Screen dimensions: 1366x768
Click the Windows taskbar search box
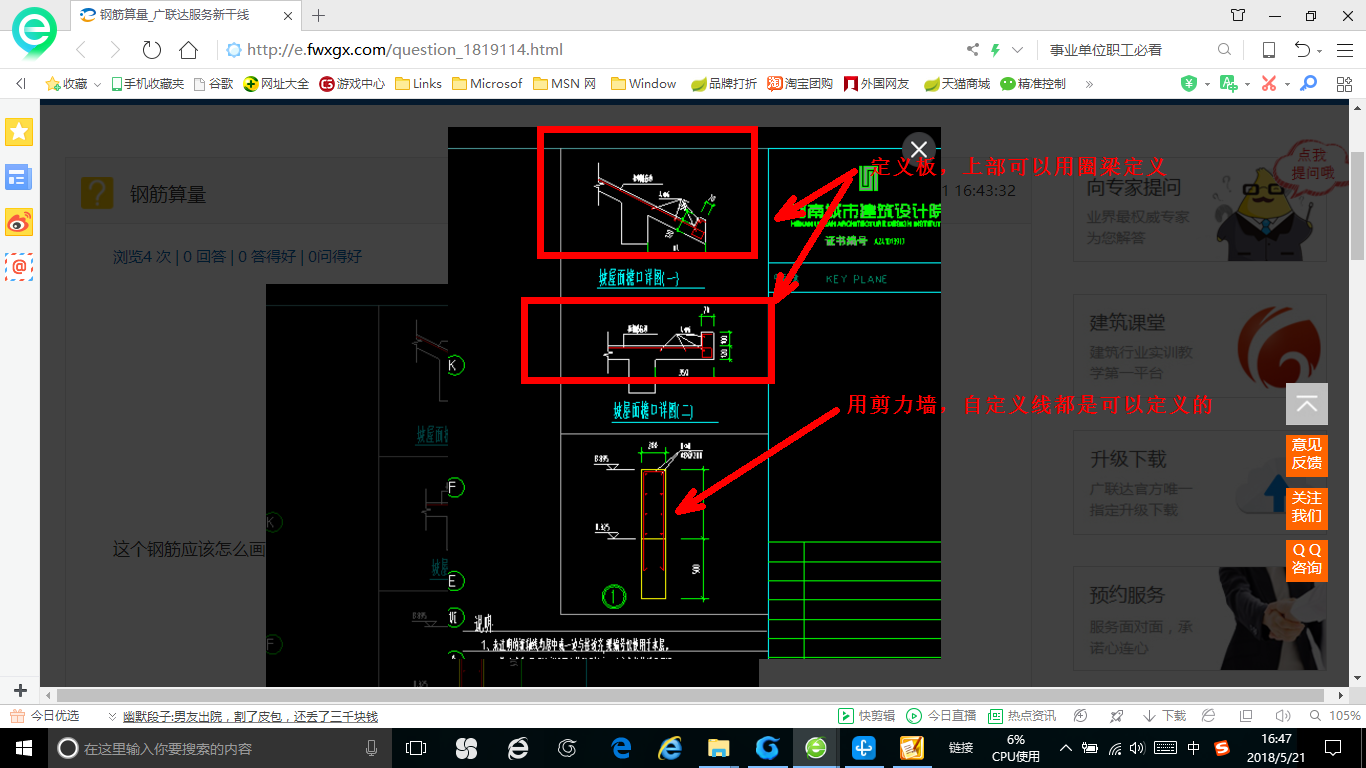tap(218, 748)
